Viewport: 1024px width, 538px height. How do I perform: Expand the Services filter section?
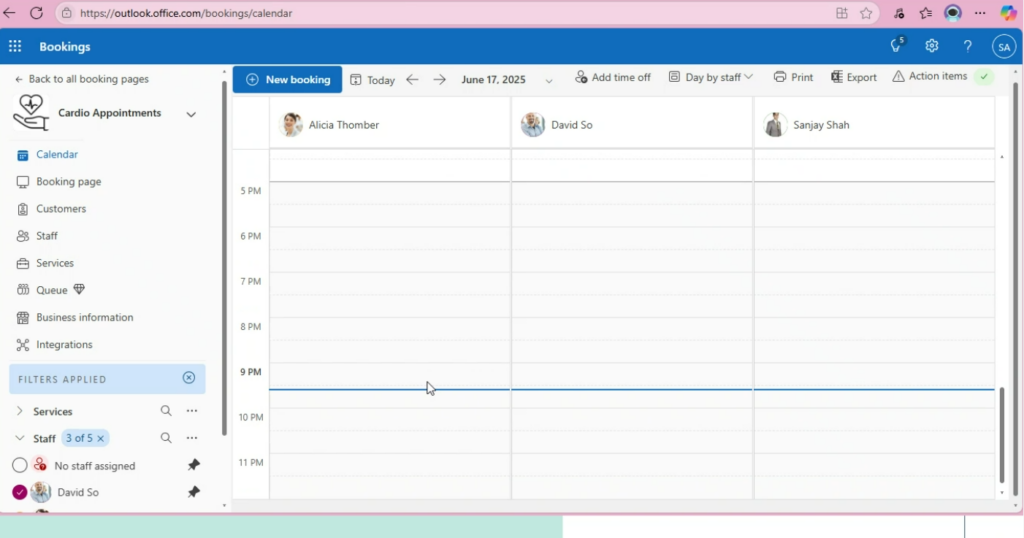click(x=20, y=411)
